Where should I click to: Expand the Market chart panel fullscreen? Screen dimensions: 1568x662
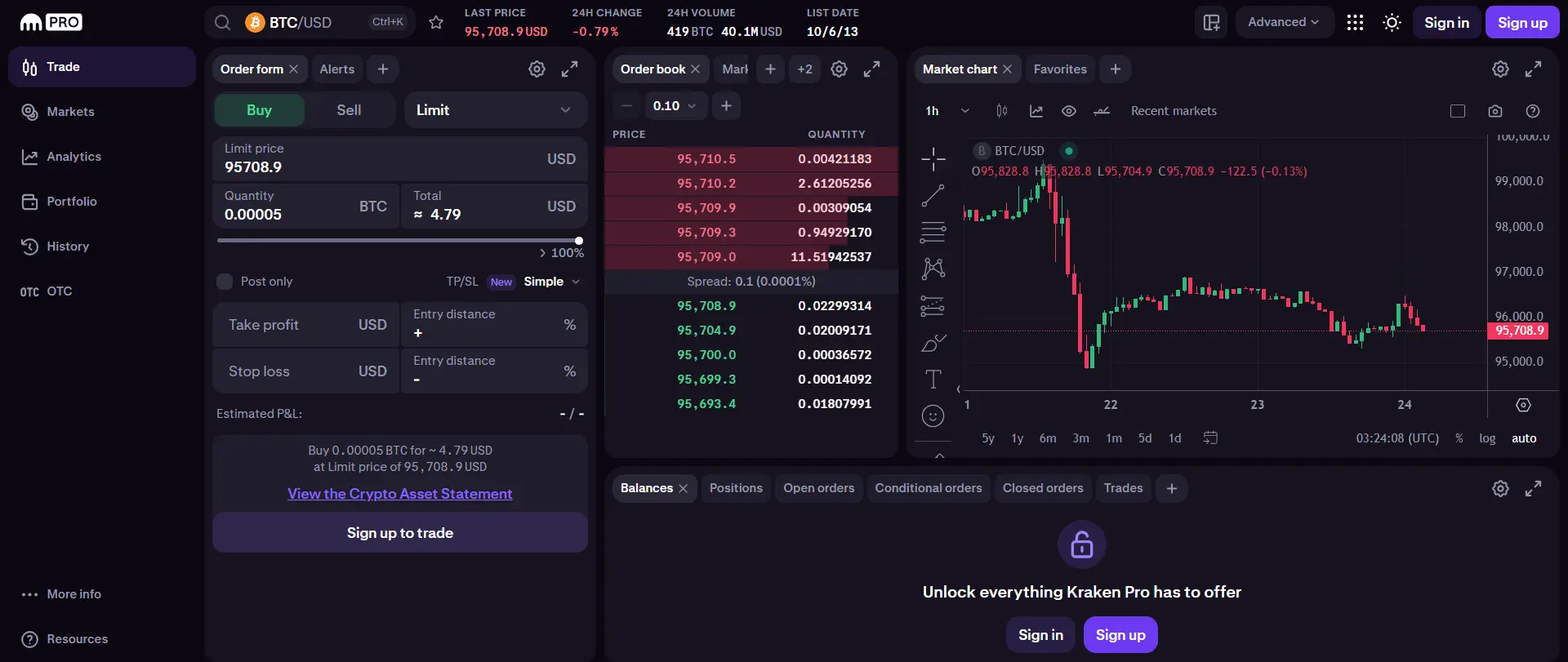point(1533,69)
